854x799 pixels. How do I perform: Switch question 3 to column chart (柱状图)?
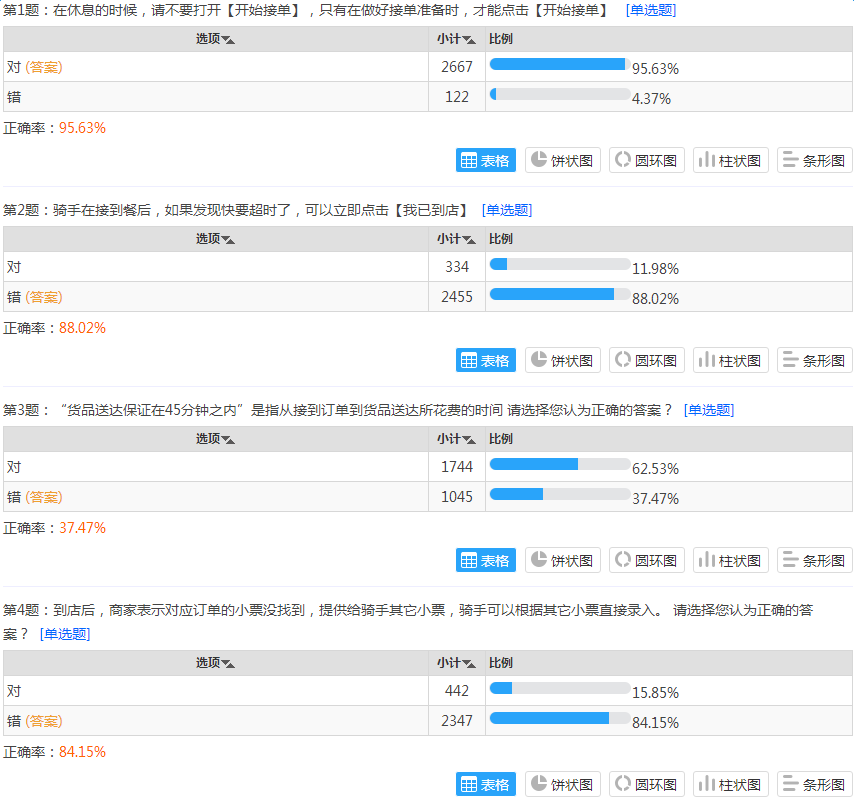click(731, 560)
